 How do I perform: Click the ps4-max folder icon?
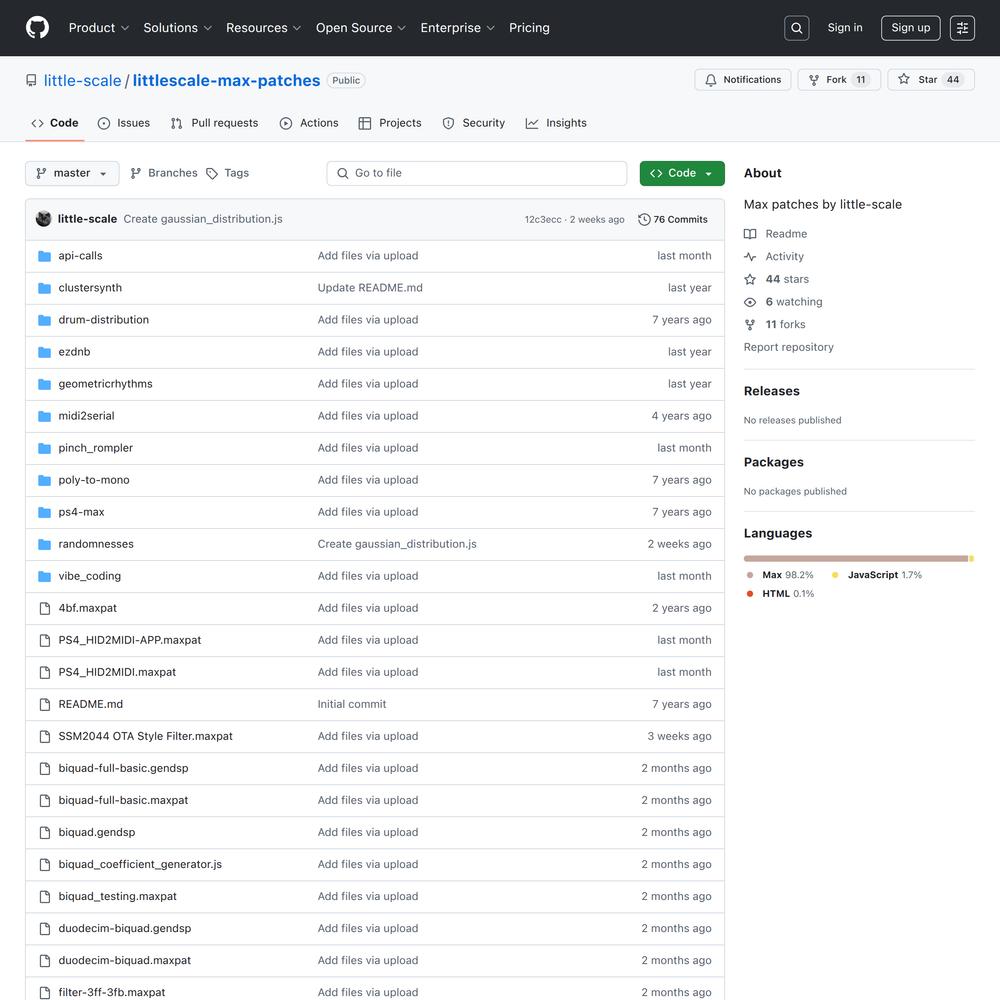tap(45, 511)
